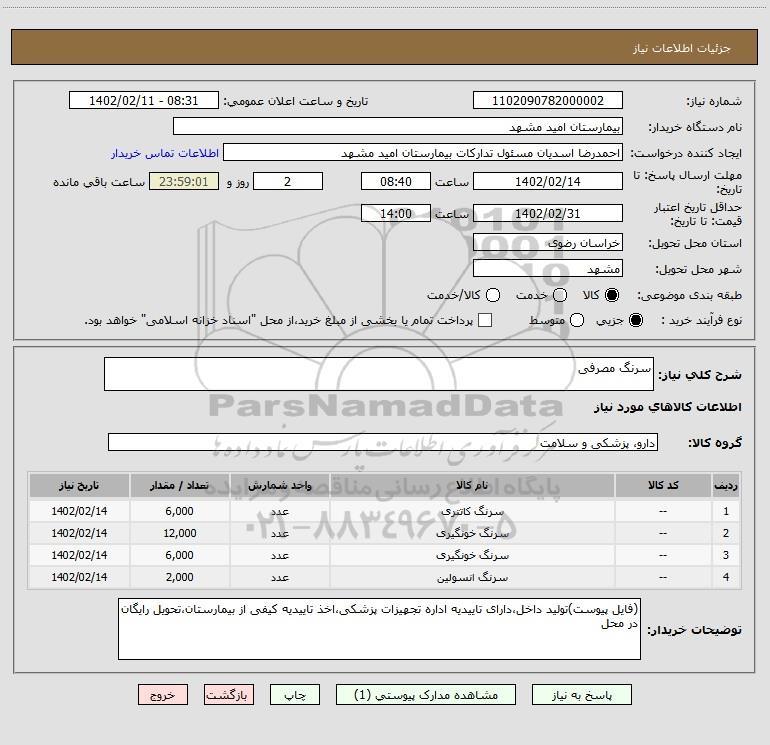Viewport: 770px width, 745px height.
Task: Select row 3 item سرنگ خونگیری
Action: (x=472, y=555)
